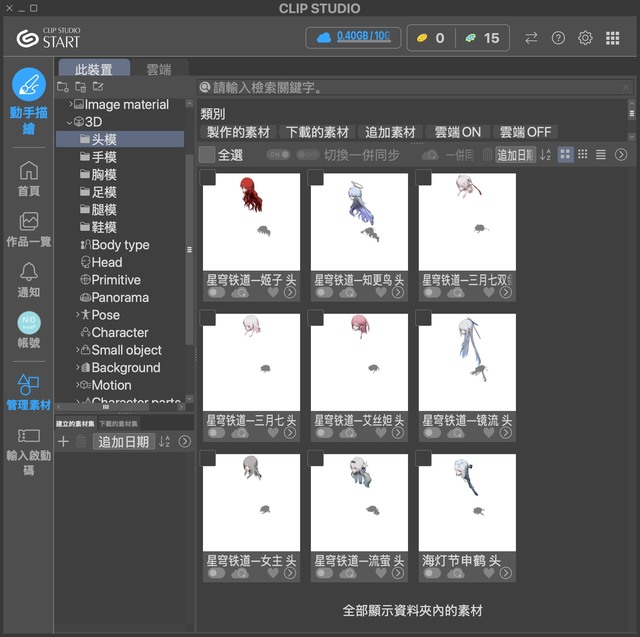The width and height of the screenshot is (640, 637).
Task: Toggle sync switch for 星穹铁道—姬子 头
Action: 216,292
